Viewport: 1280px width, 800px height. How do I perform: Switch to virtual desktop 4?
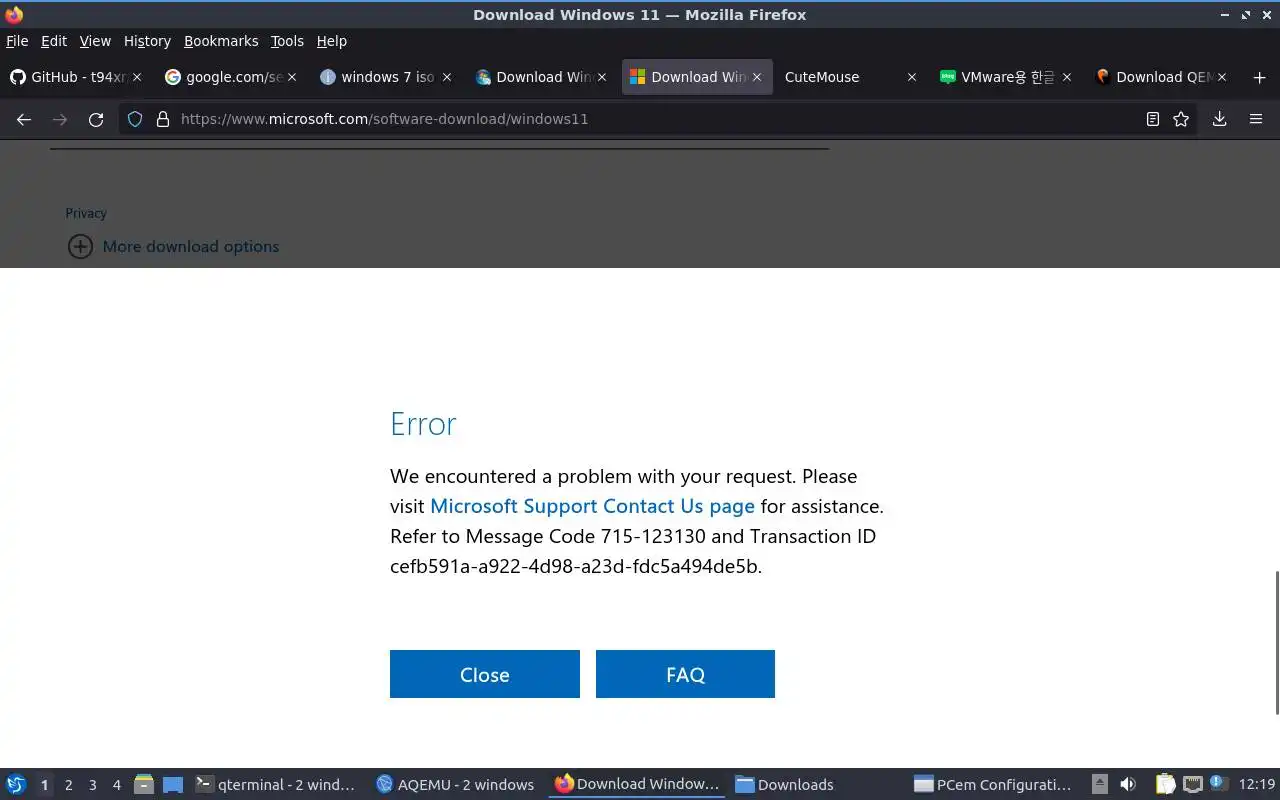click(x=116, y=785)
